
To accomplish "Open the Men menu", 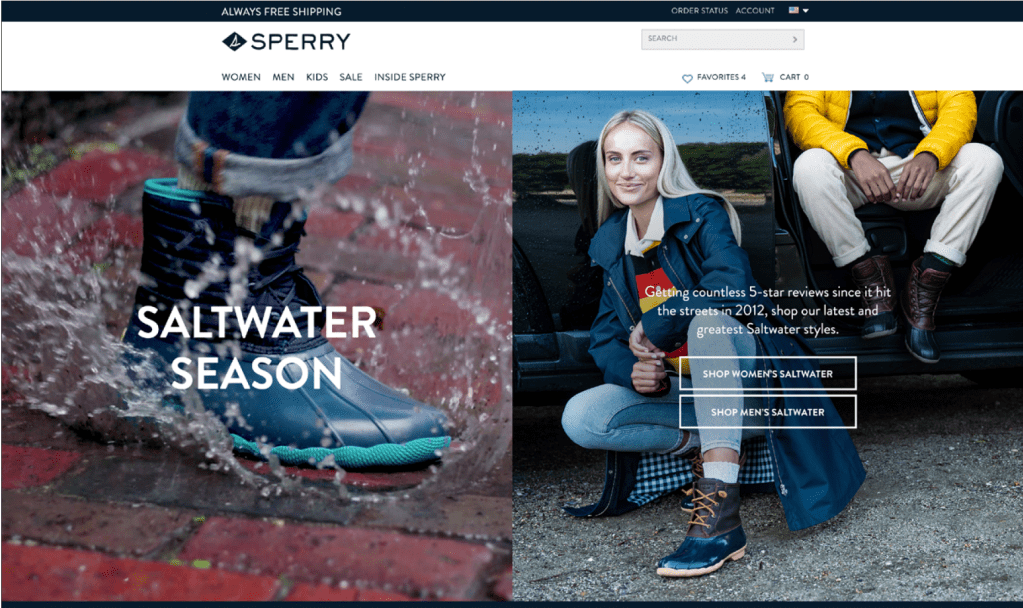I will (x=283, y=77).
